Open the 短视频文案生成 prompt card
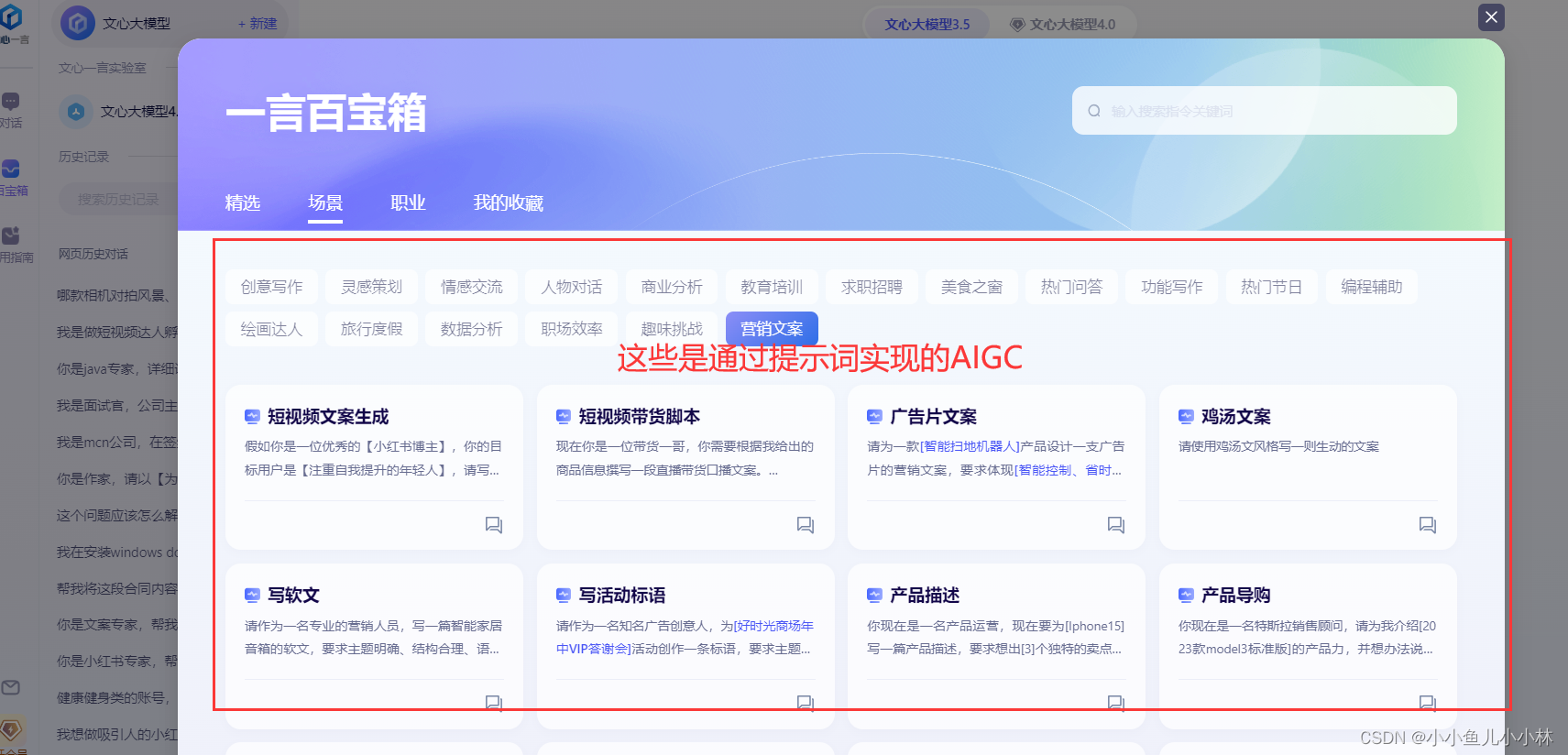The width and height of the screenshot is (1568, 755). click(x=374, y=467)
